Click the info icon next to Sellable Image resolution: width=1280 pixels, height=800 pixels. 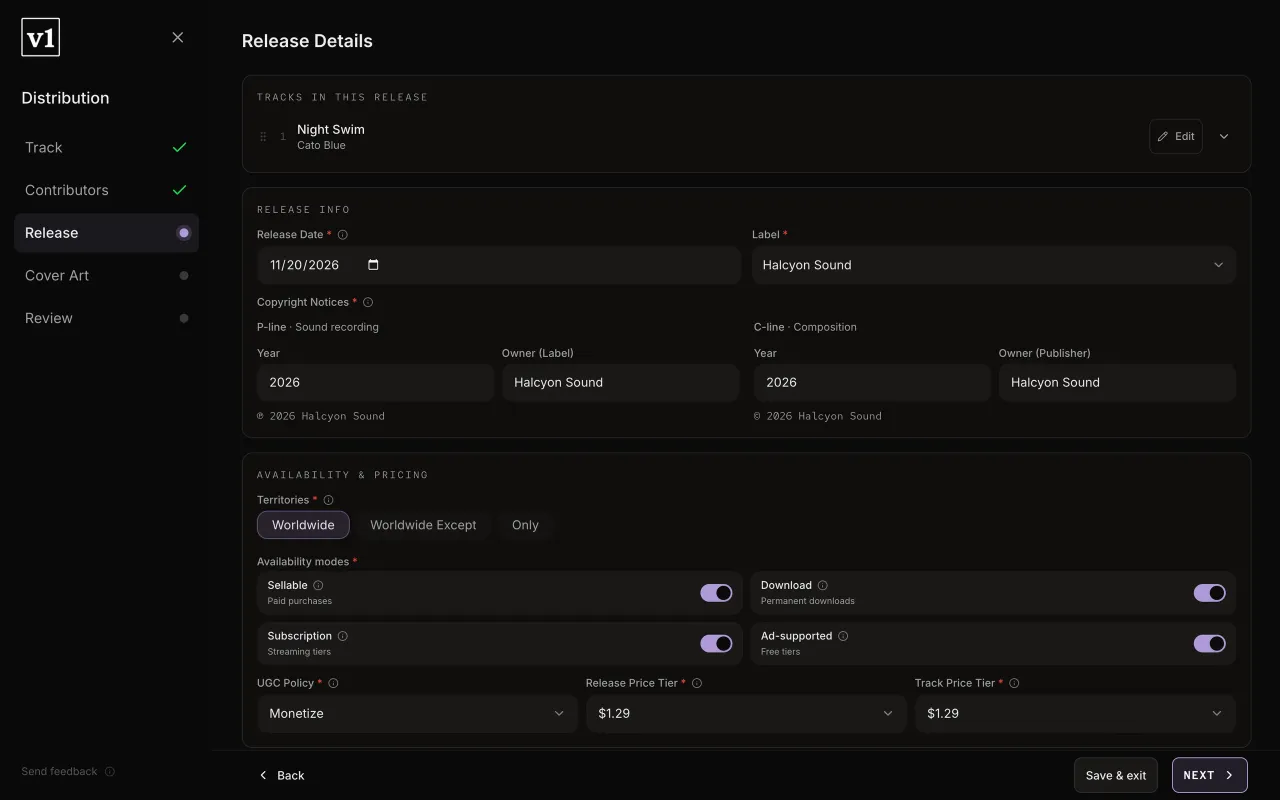click(319, 585)
